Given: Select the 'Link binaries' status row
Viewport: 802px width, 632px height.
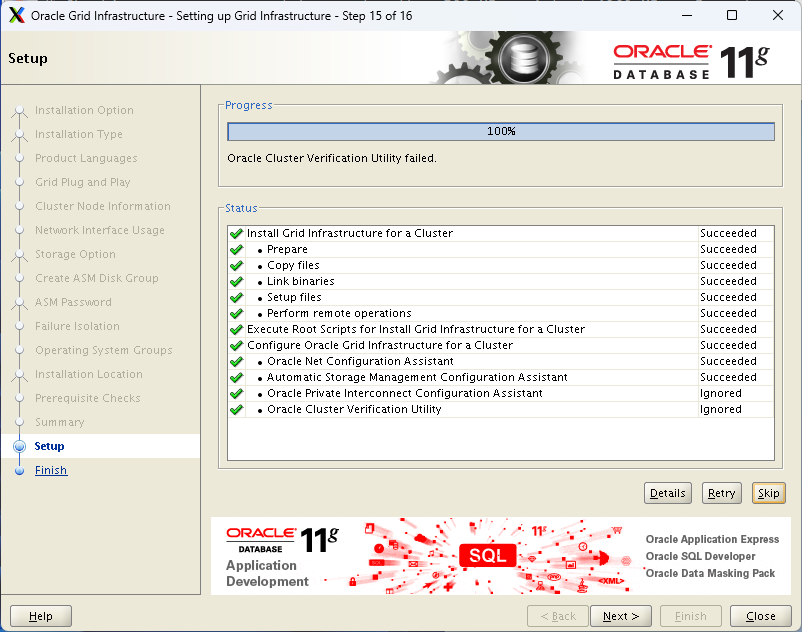Looking at the screenshot, I should pos(501,281).
